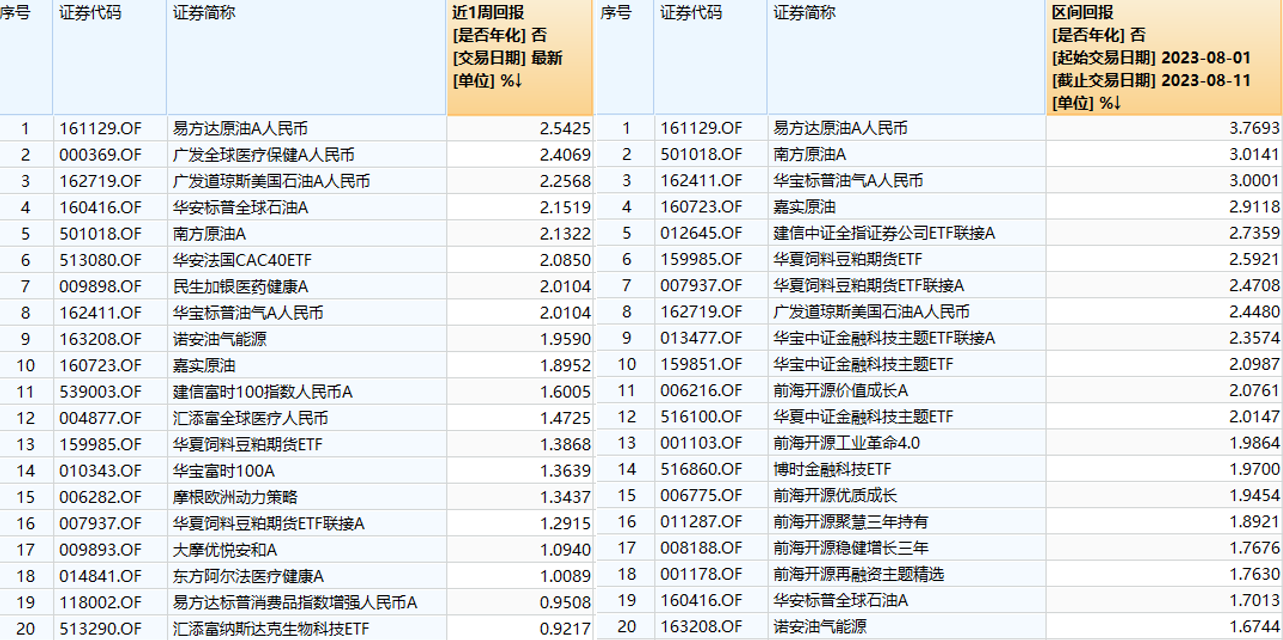Select fund code 513080.OF

(x=101, y=260)
